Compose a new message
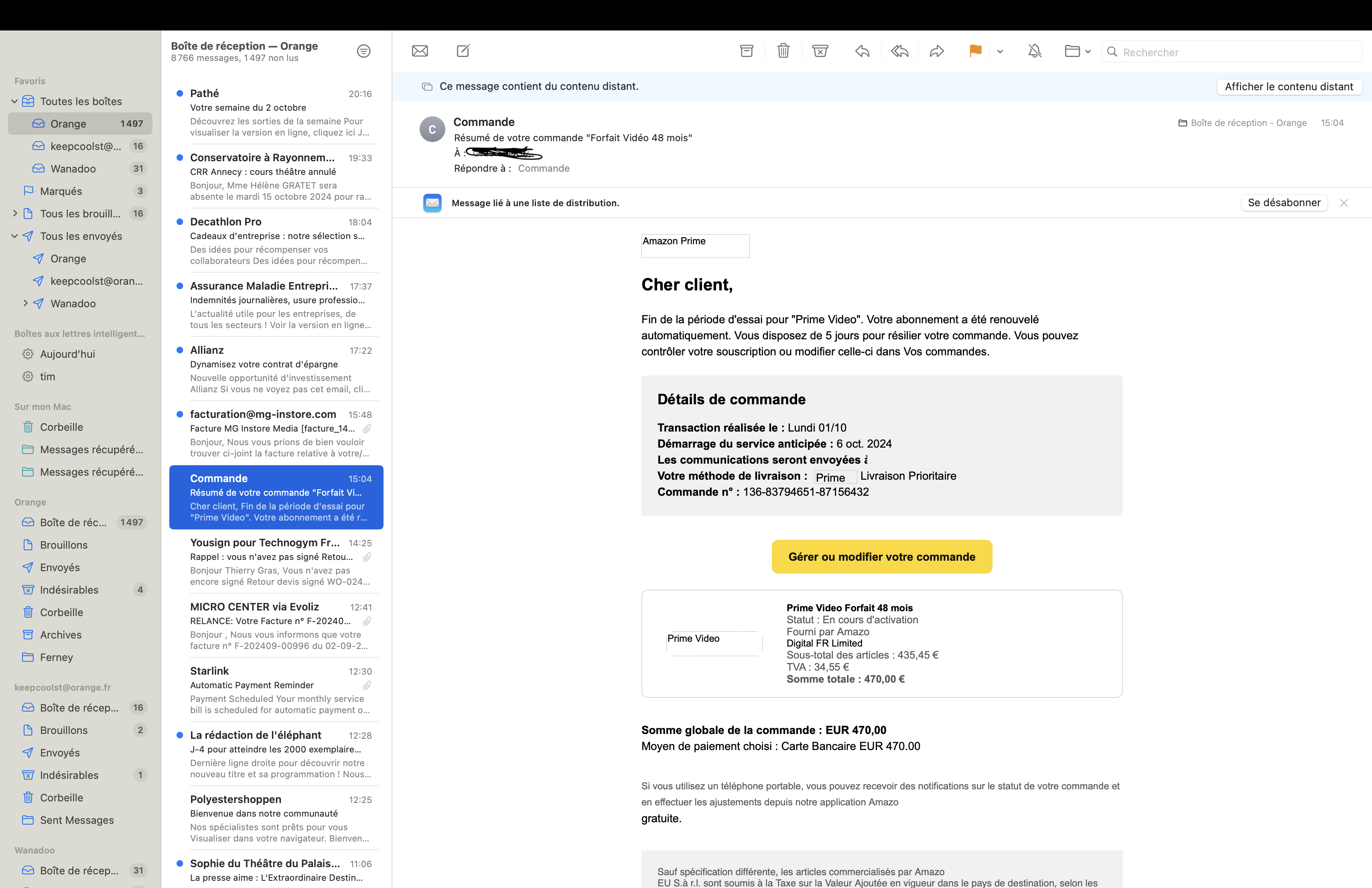1372x888 pixels. (x=463, y=51)
